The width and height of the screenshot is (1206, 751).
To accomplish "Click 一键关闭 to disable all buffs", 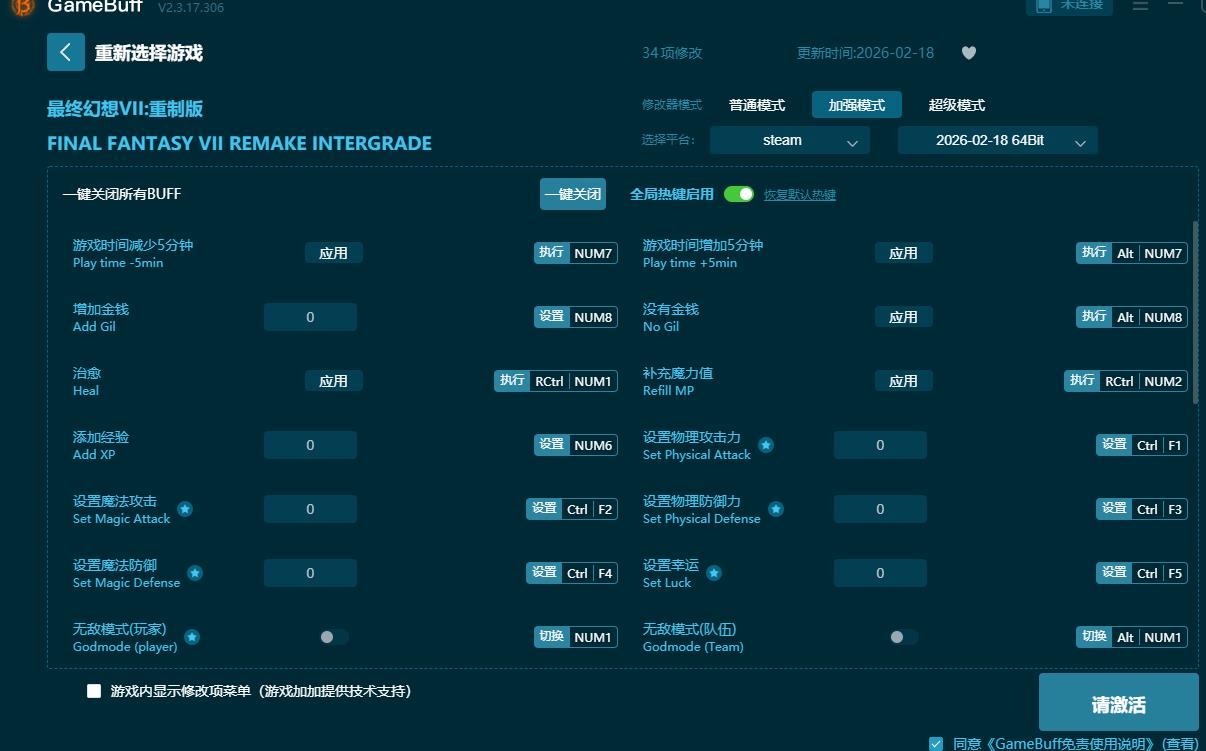I will click(572, 194).
